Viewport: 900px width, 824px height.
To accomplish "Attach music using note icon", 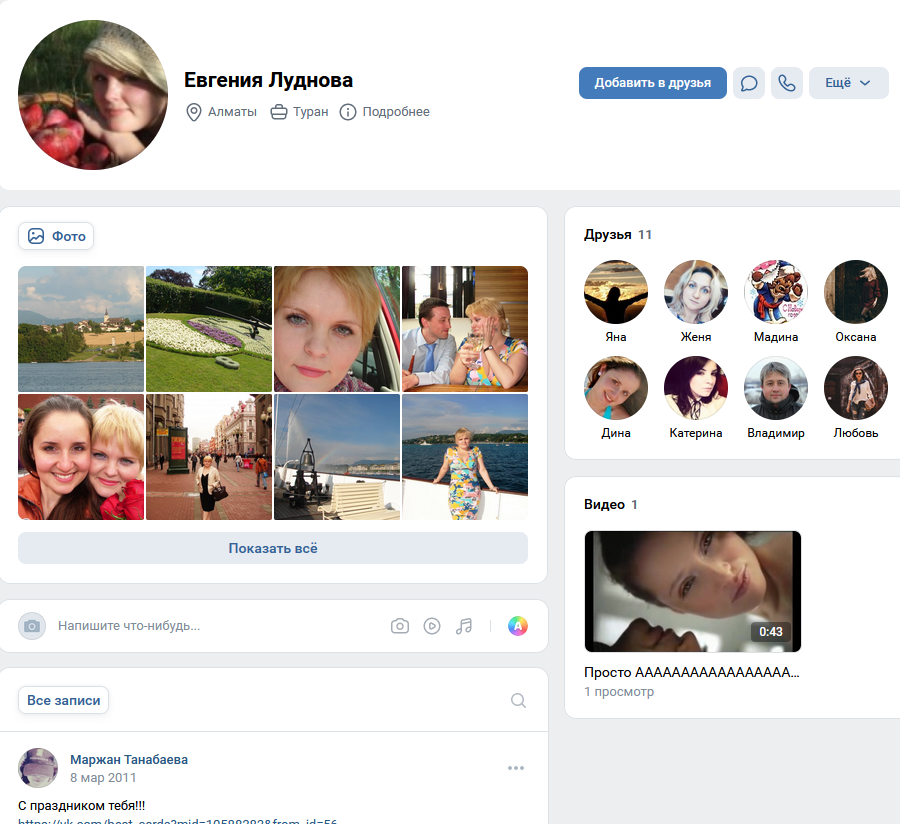I will point(464,626).
